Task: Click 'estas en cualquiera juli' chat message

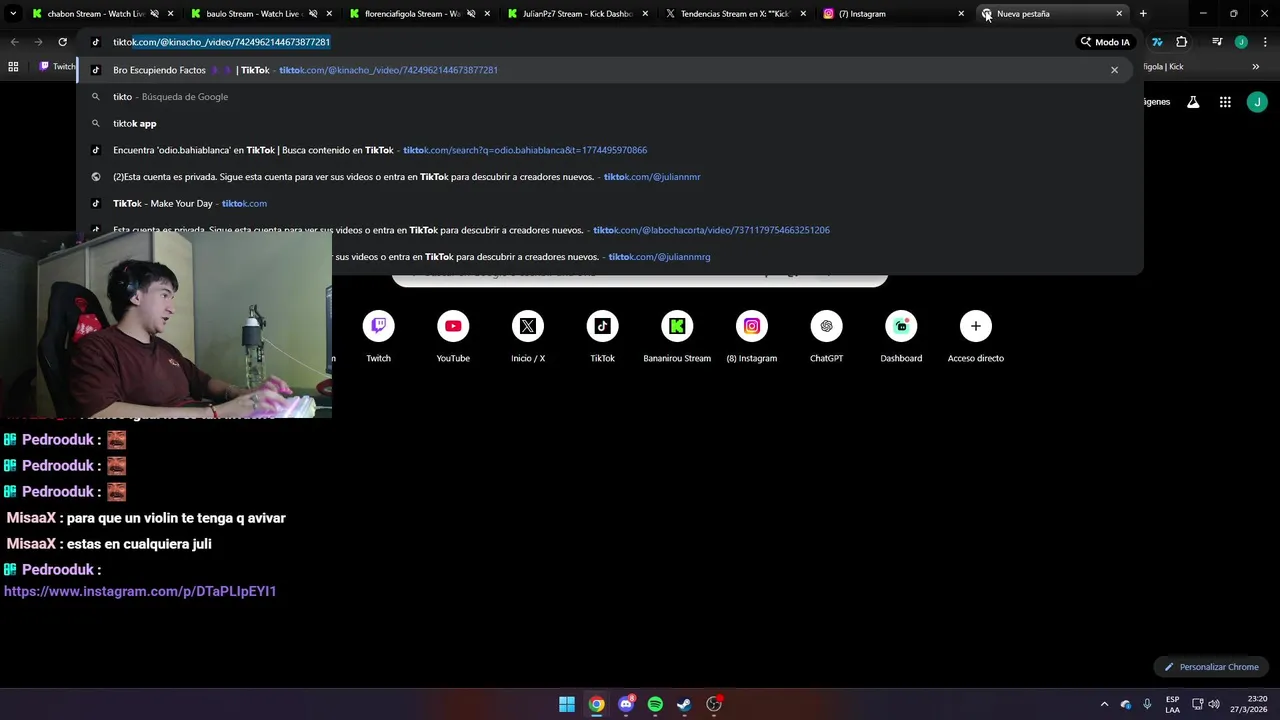Action: click(x=139, y=544)
